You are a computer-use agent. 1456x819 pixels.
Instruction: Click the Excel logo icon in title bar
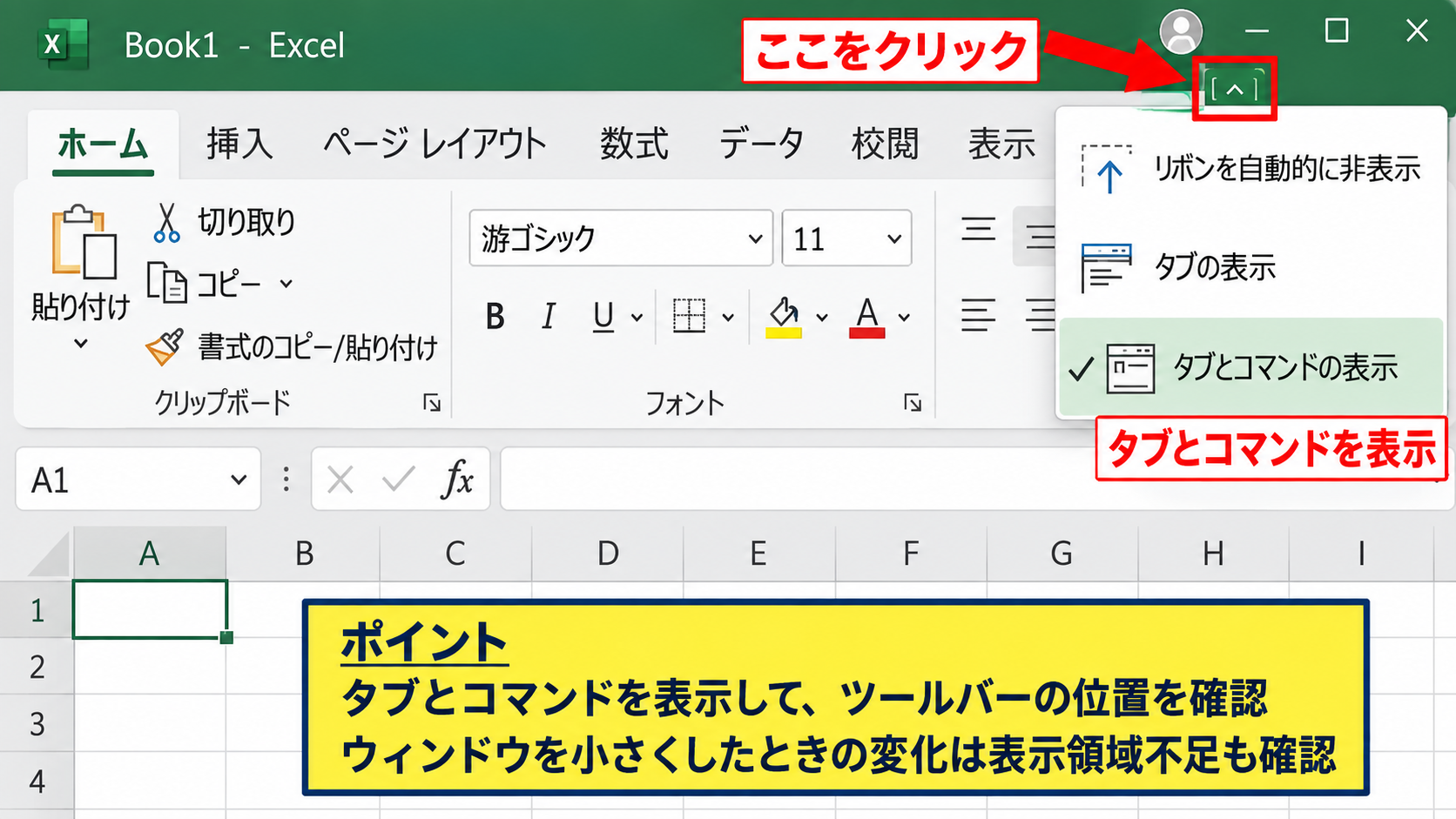tap(64, 44)
